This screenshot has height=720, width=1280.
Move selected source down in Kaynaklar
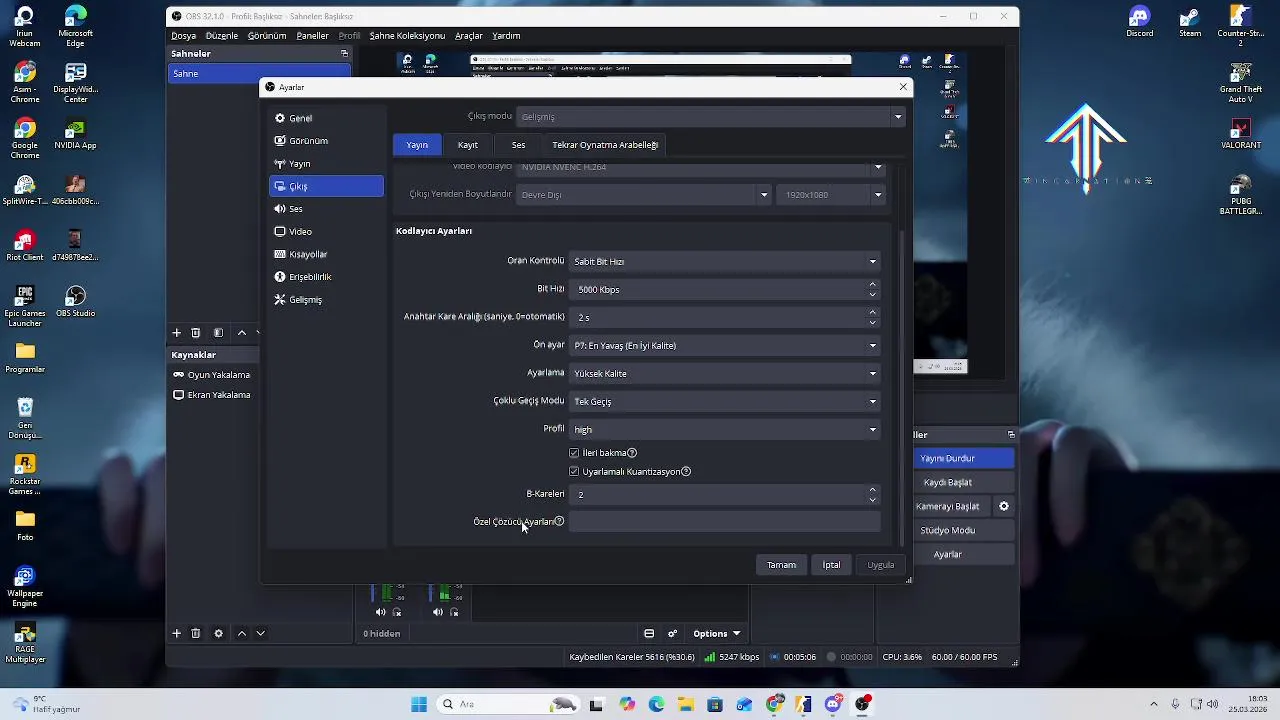coord(260,633)
